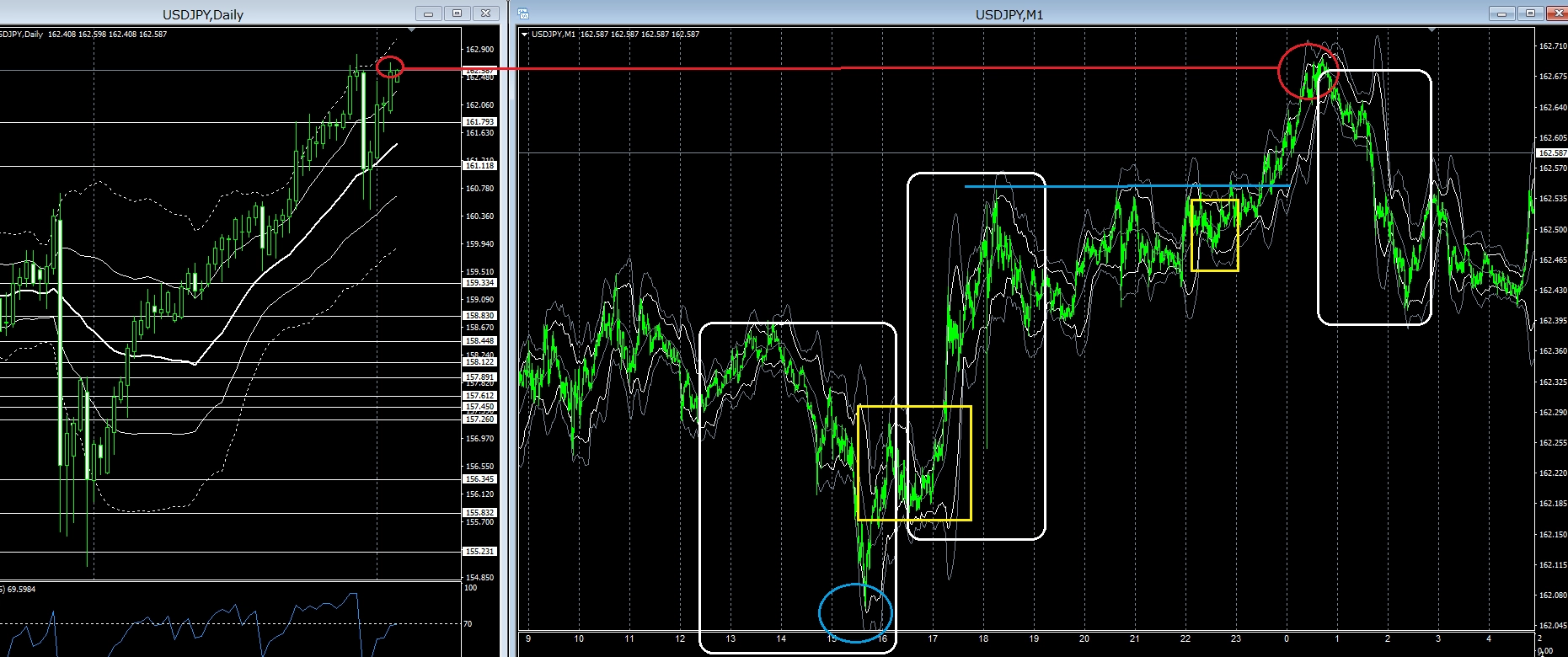Image resolution: width=1568 pixels, height=657 pixels.
Task: Select the 158.830 price level label
Action: (x=479, y=316)
